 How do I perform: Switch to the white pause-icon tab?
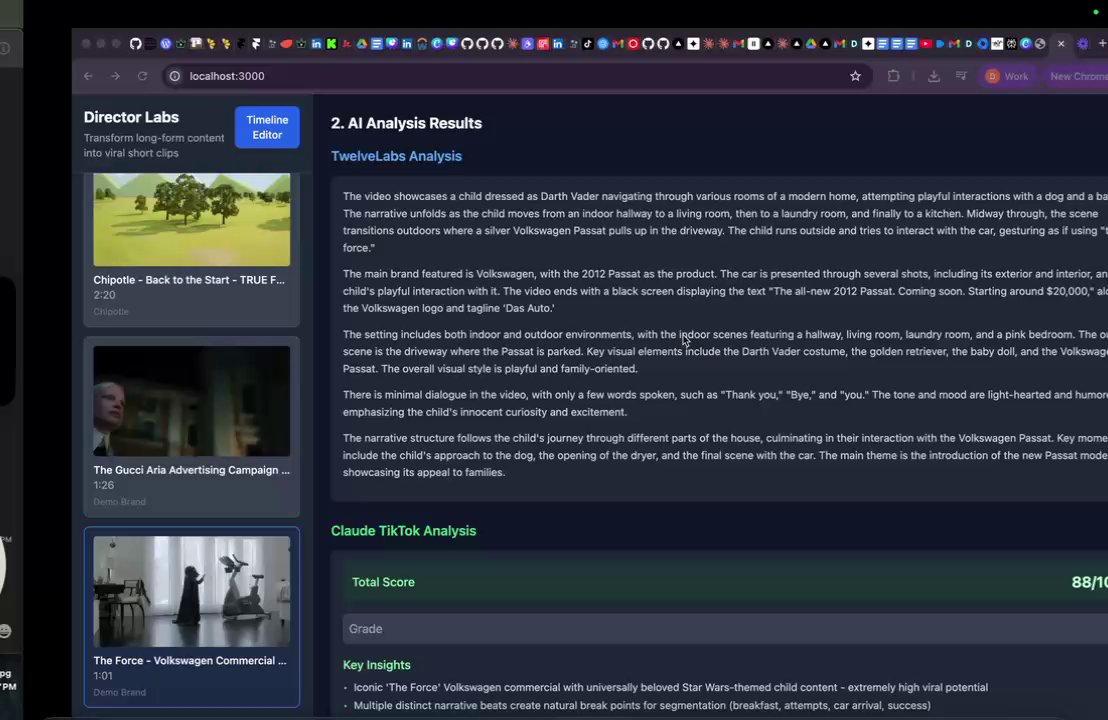753,44
